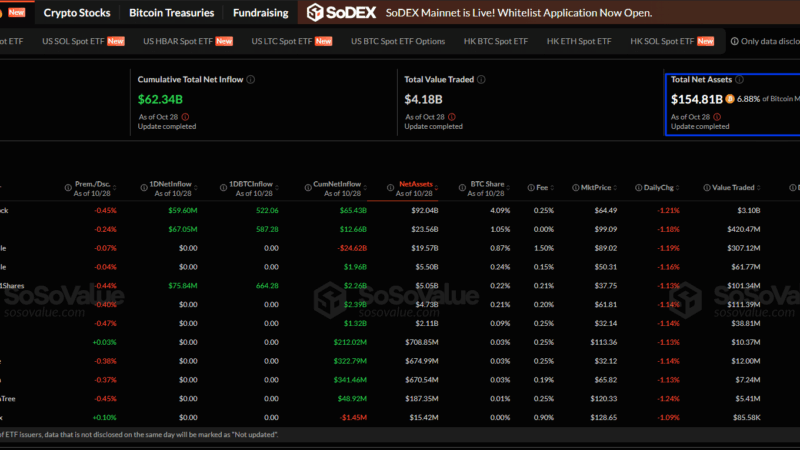The width and height of the screenshot is (800, 450).
Task: Sort by Prem./Dsc. sort arrows
Action: pos(114,188)
